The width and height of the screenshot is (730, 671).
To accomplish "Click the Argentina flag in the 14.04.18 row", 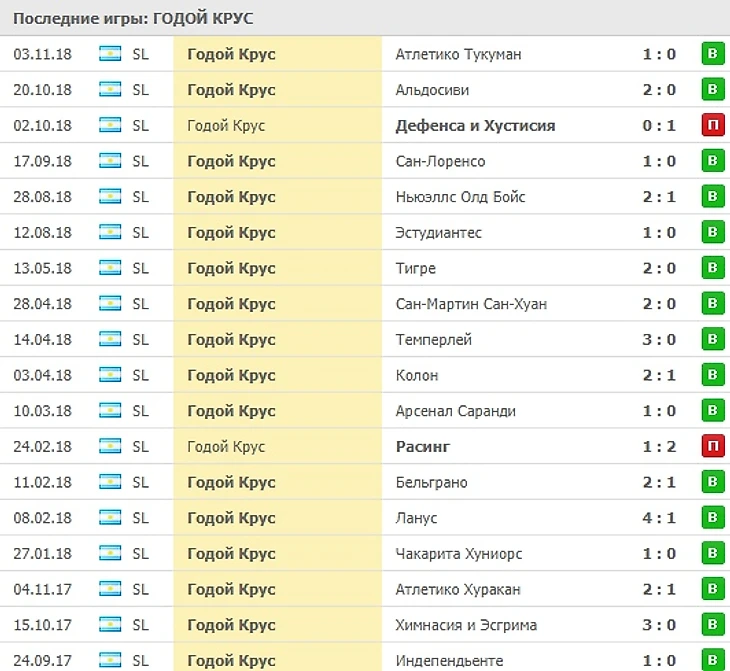I will (x=110, y=340).
